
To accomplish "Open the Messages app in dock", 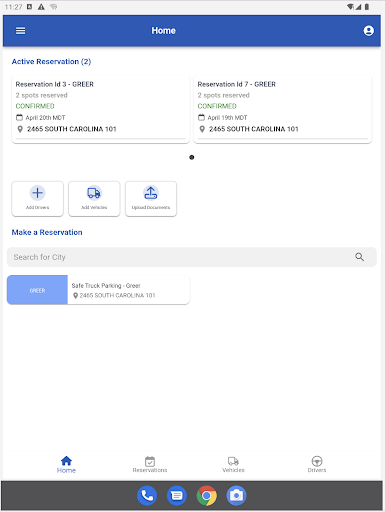I will coord(177,496).
